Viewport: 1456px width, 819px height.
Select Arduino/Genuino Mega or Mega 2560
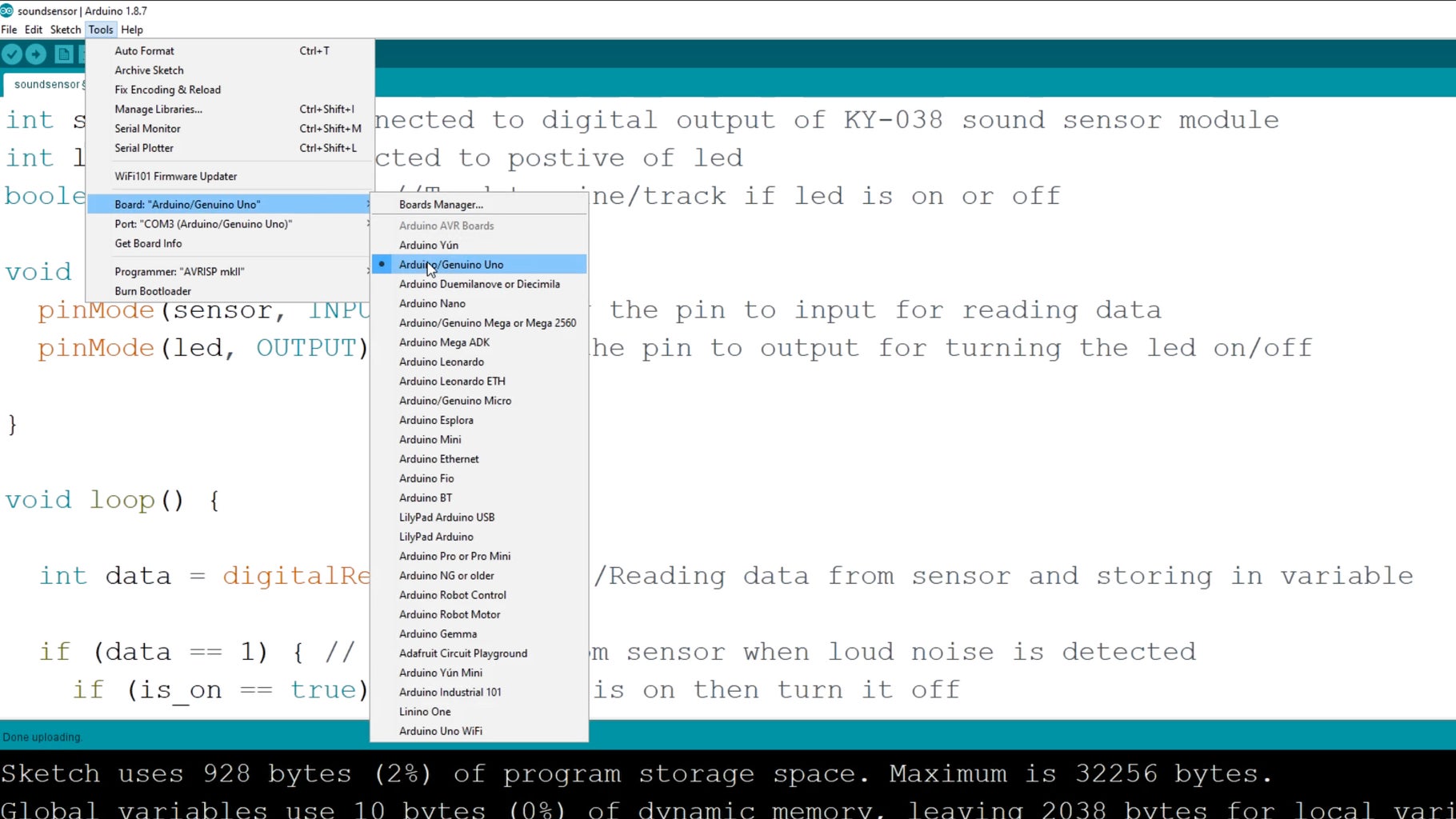coord(479,323)
